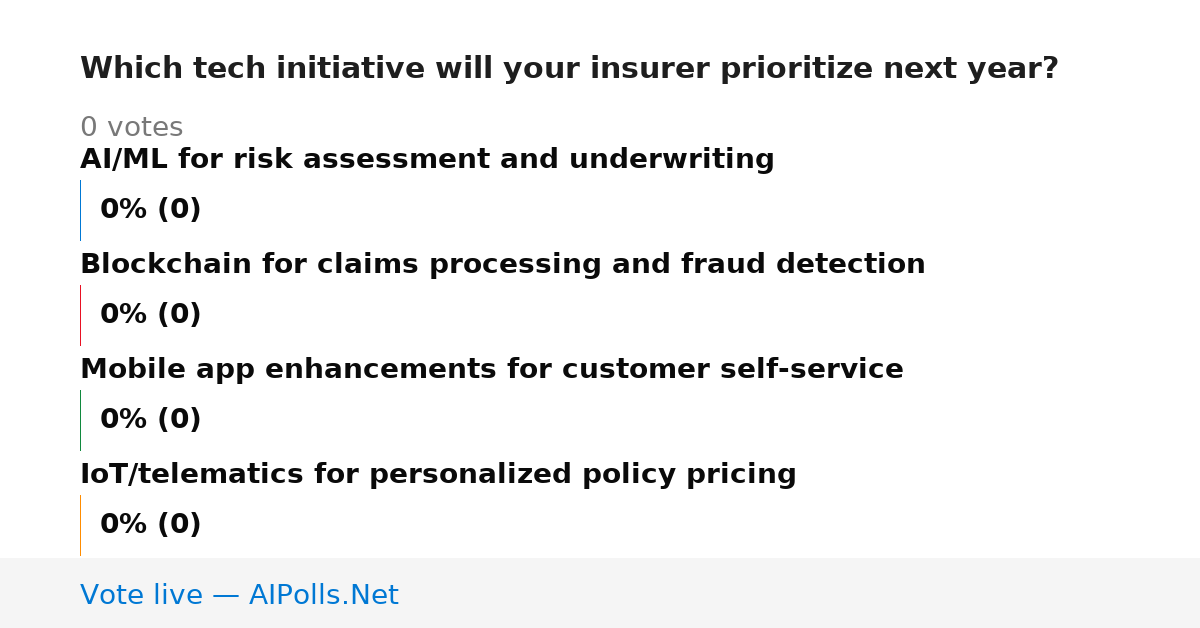Click the poll question heading
The width and height of the screenshot is (1200, 628).
[569, 69]
